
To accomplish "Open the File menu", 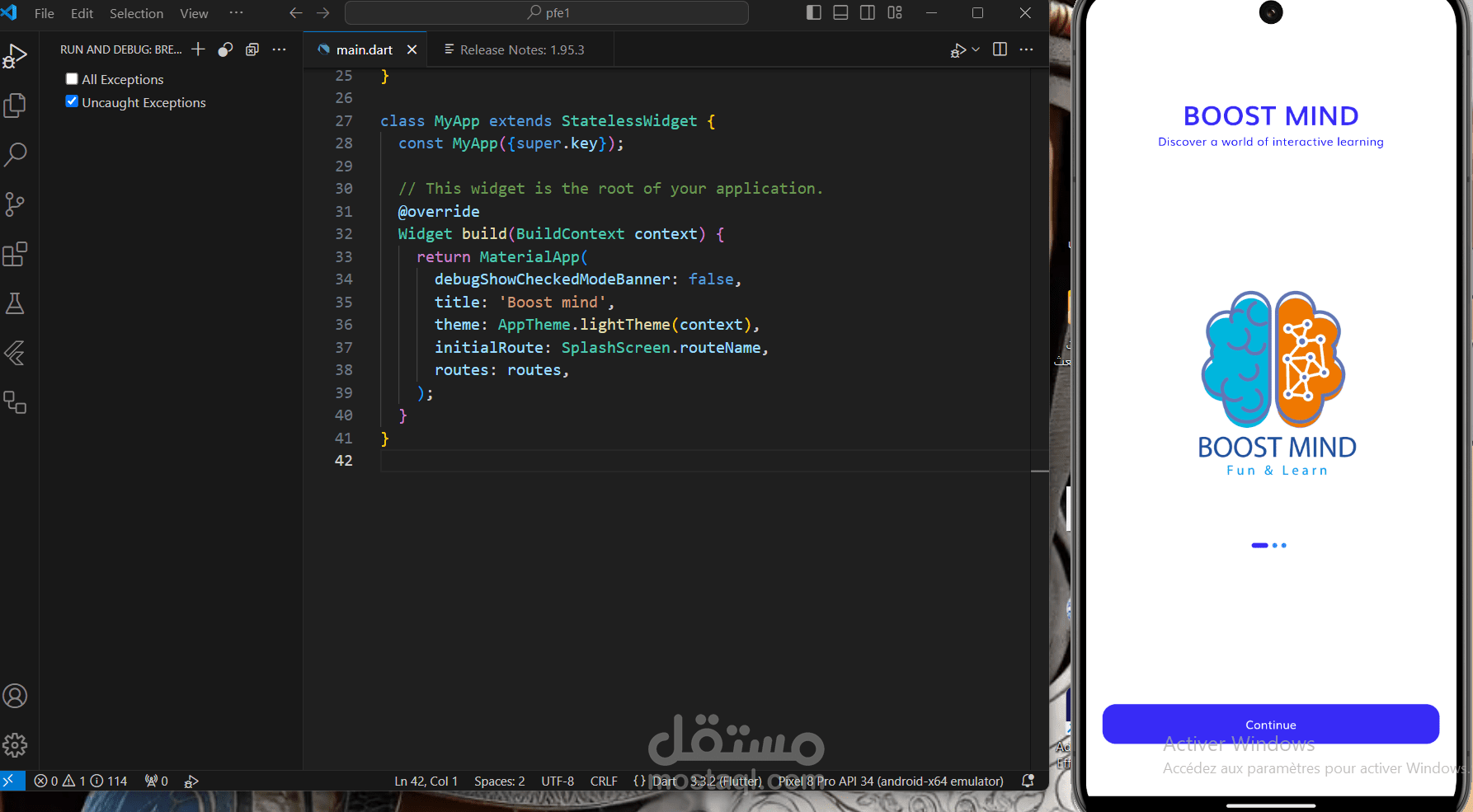I will point(45,13).
